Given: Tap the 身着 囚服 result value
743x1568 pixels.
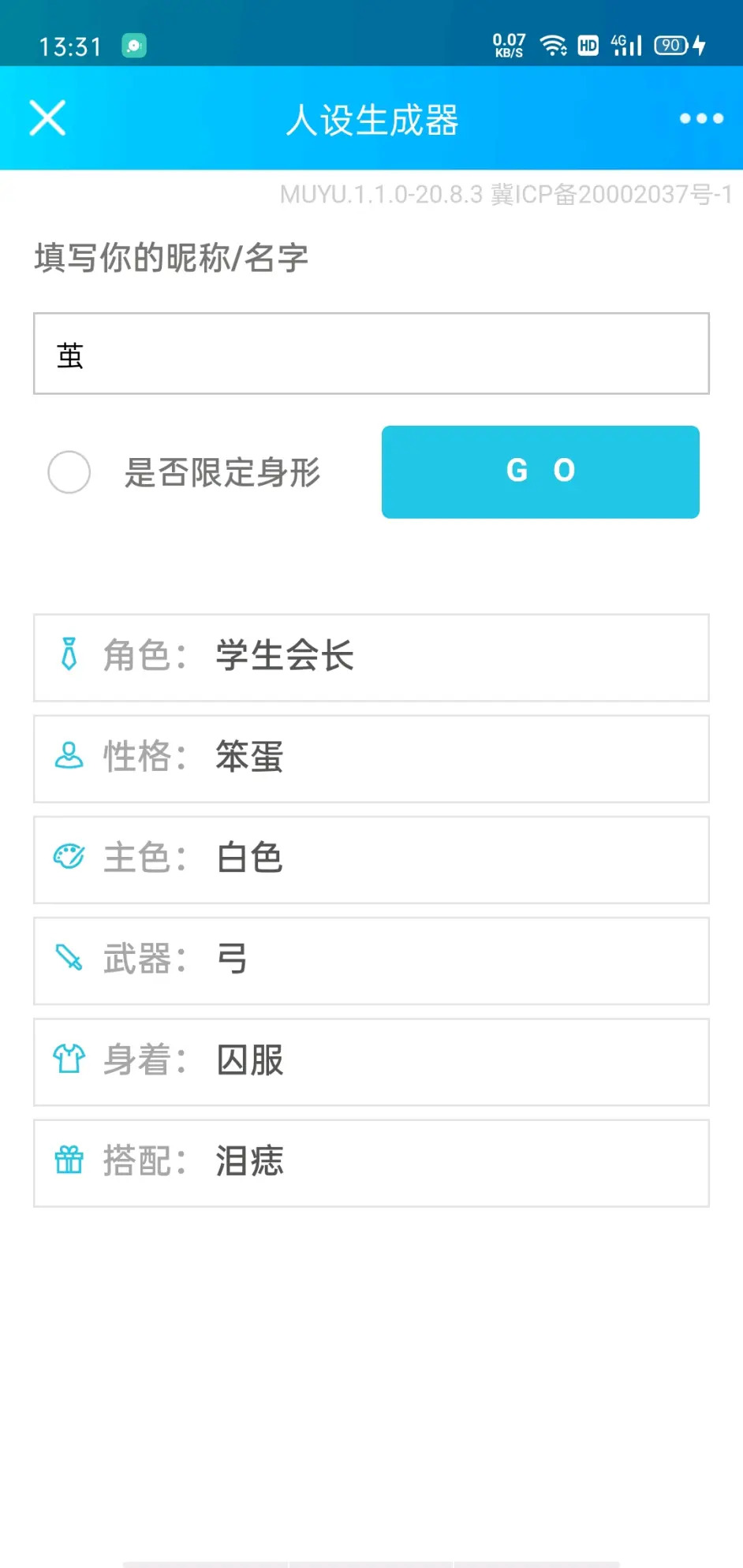Looking at the screenshot, I should [249, 1060].
